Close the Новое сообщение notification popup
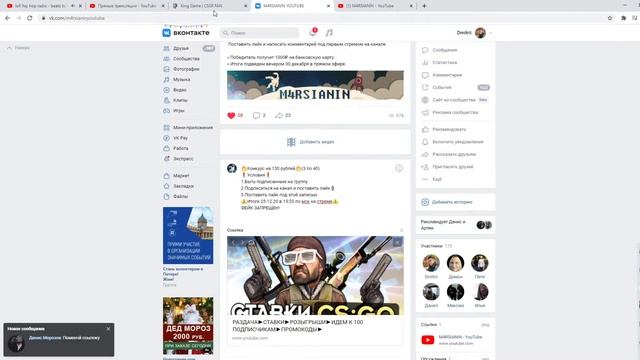This screenshot has height=360, width=640. [x=108, y=329]
